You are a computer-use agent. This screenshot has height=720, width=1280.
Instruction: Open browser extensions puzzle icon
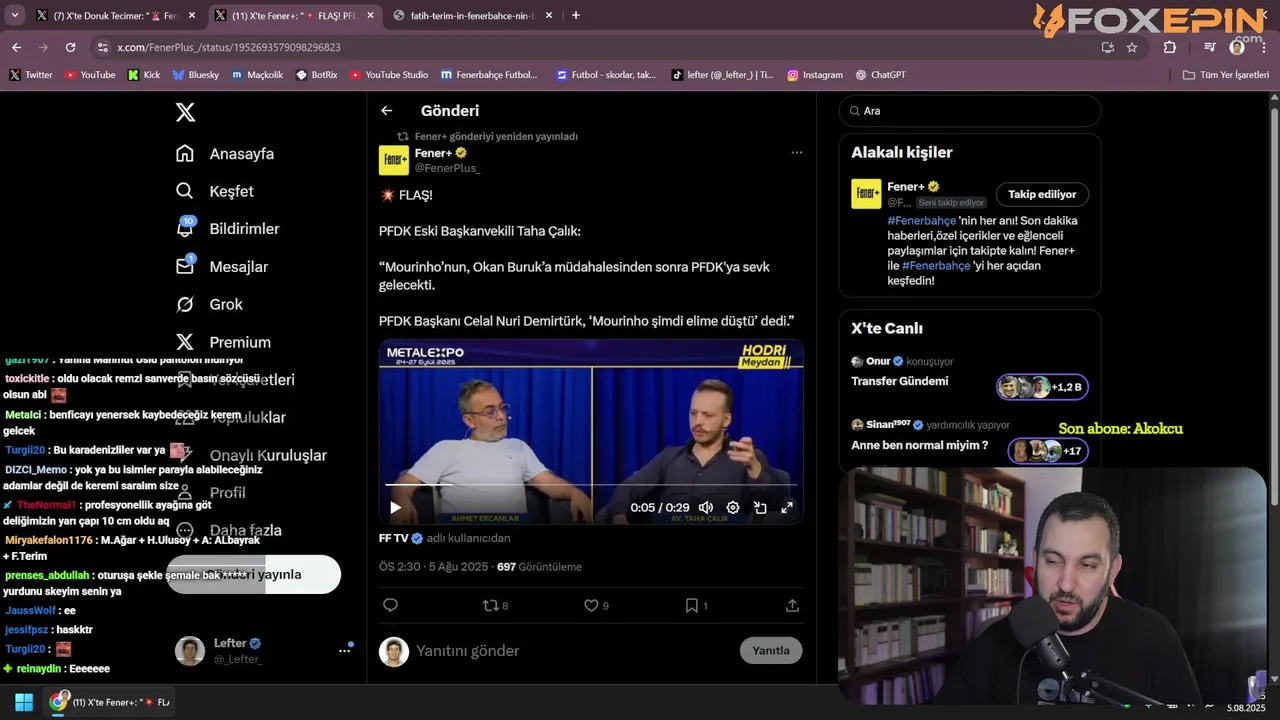(1170, 47)
